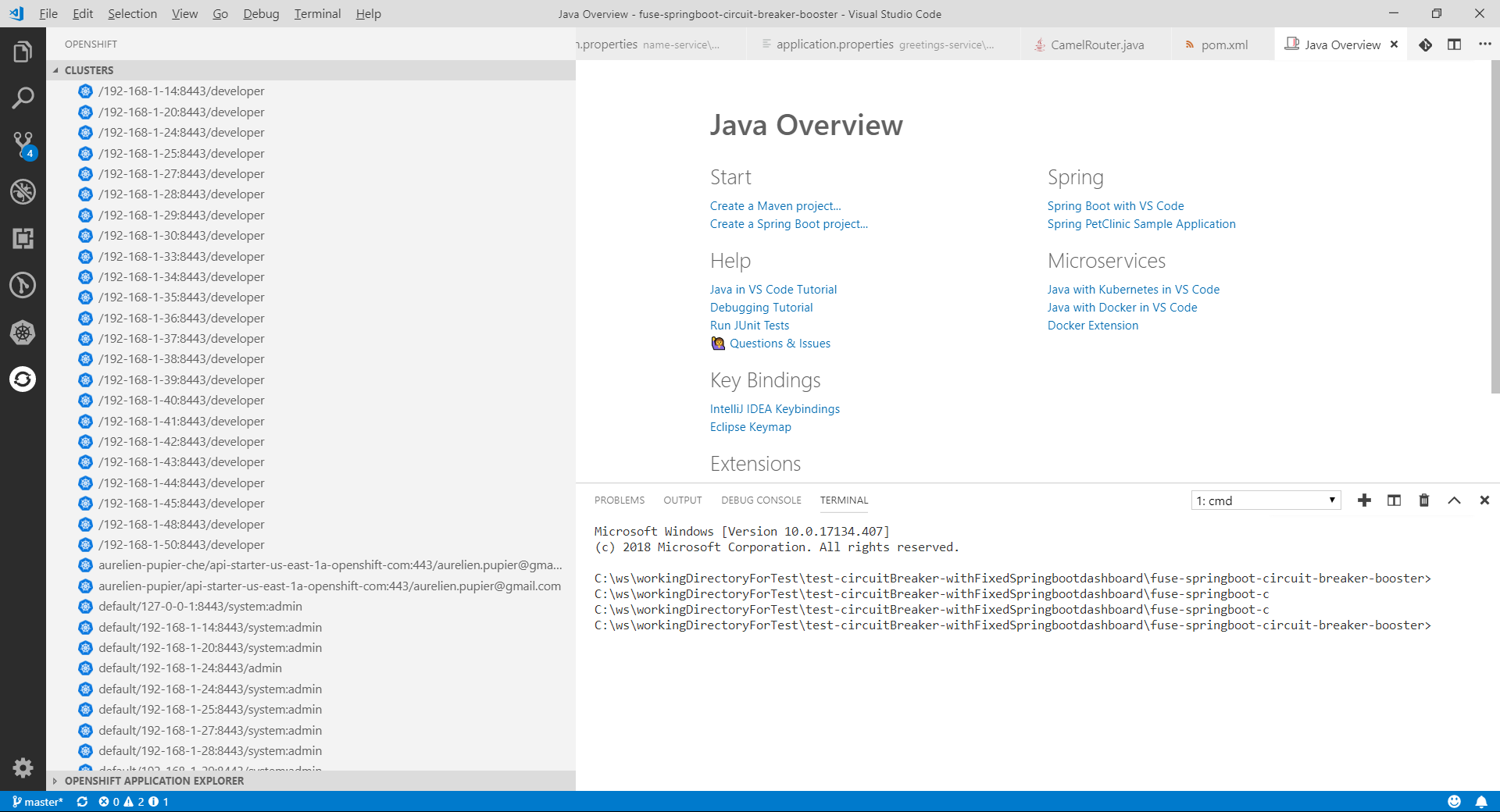Select default/192-168-1-24:8443/admin cluster
Viewport: 1500px width, 812px height.
[x=311, y=668]
